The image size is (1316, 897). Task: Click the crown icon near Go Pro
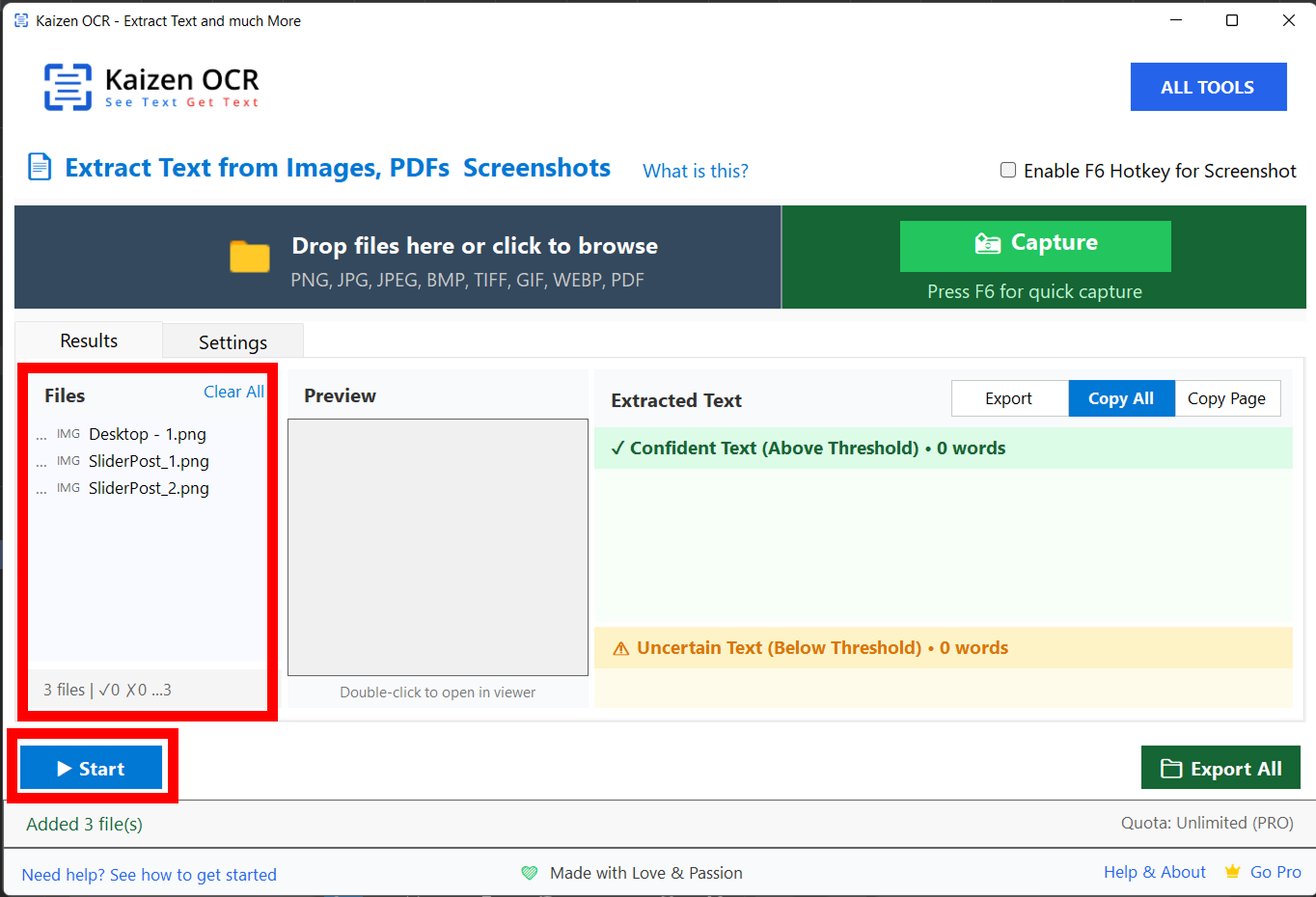(1232, 872)
